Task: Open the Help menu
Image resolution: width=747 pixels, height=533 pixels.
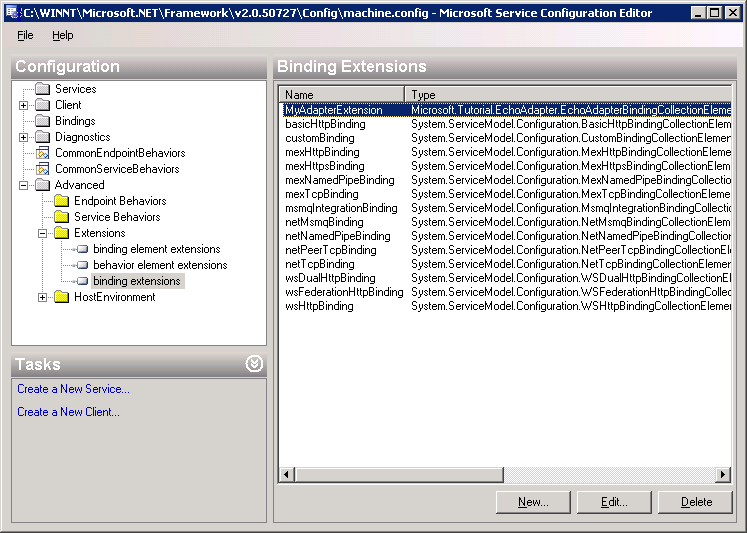Action: [62, 35]
